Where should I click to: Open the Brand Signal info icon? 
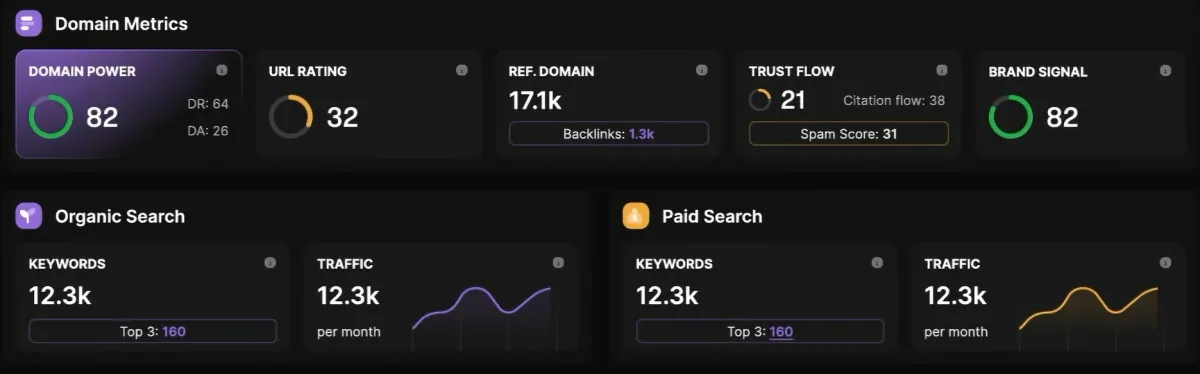point(1165,70)
